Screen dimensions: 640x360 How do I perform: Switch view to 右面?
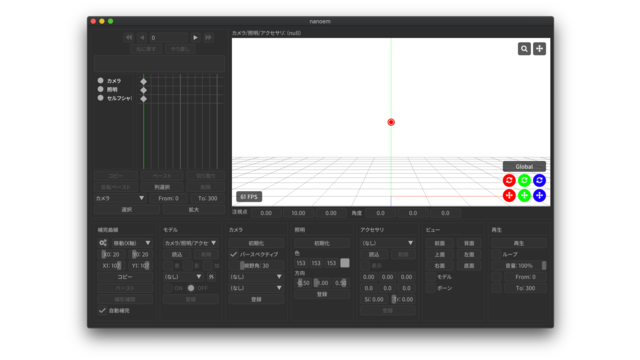[x=440, y=266]
